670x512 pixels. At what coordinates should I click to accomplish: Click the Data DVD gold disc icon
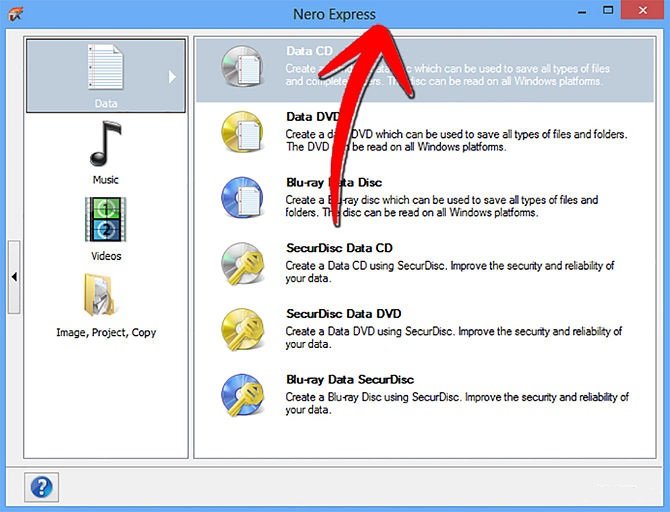click(242, 132)
